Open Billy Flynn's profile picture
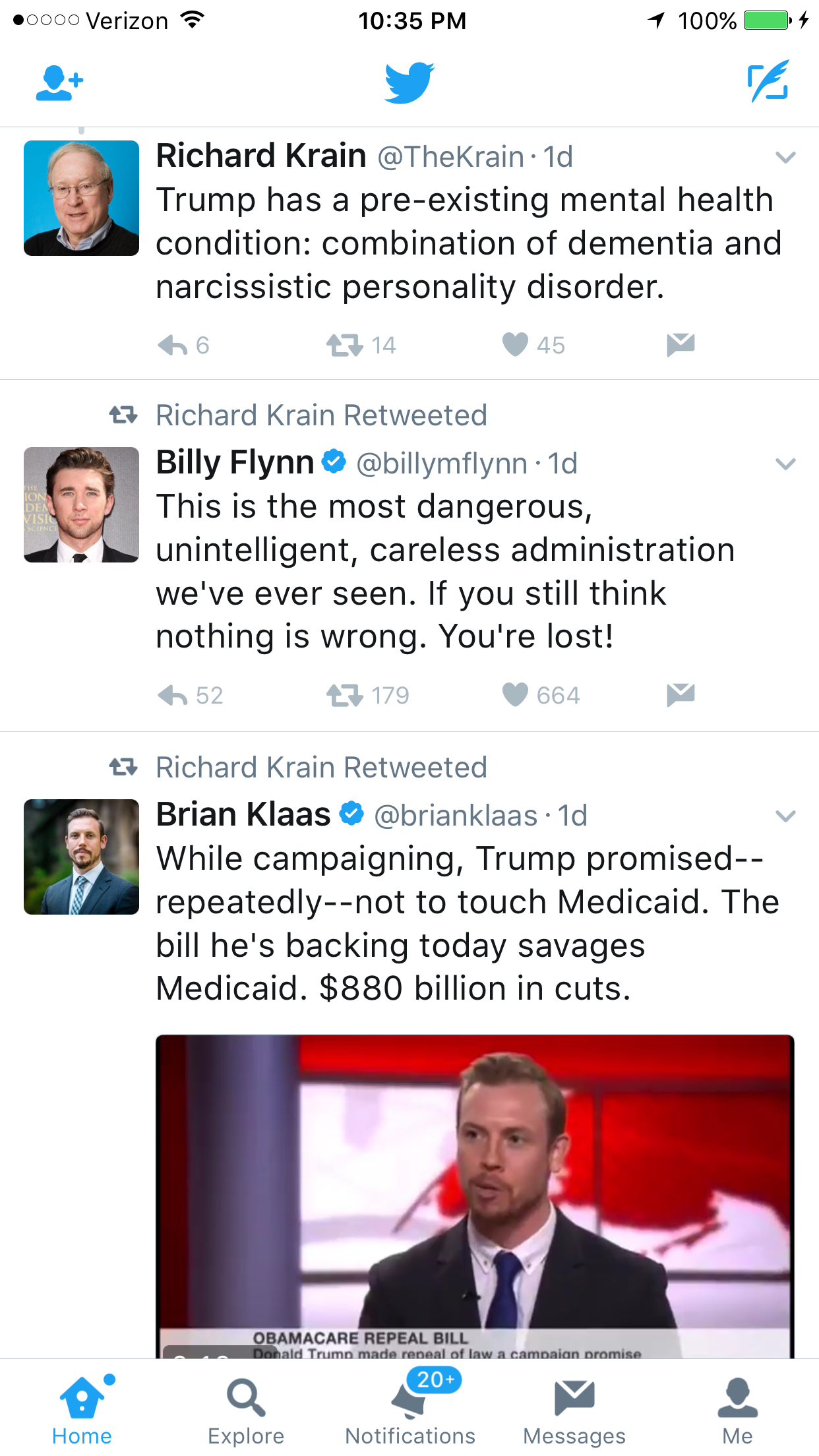Image resolution: width=819 pixels, height=1456 pixels. pos(81,504)
